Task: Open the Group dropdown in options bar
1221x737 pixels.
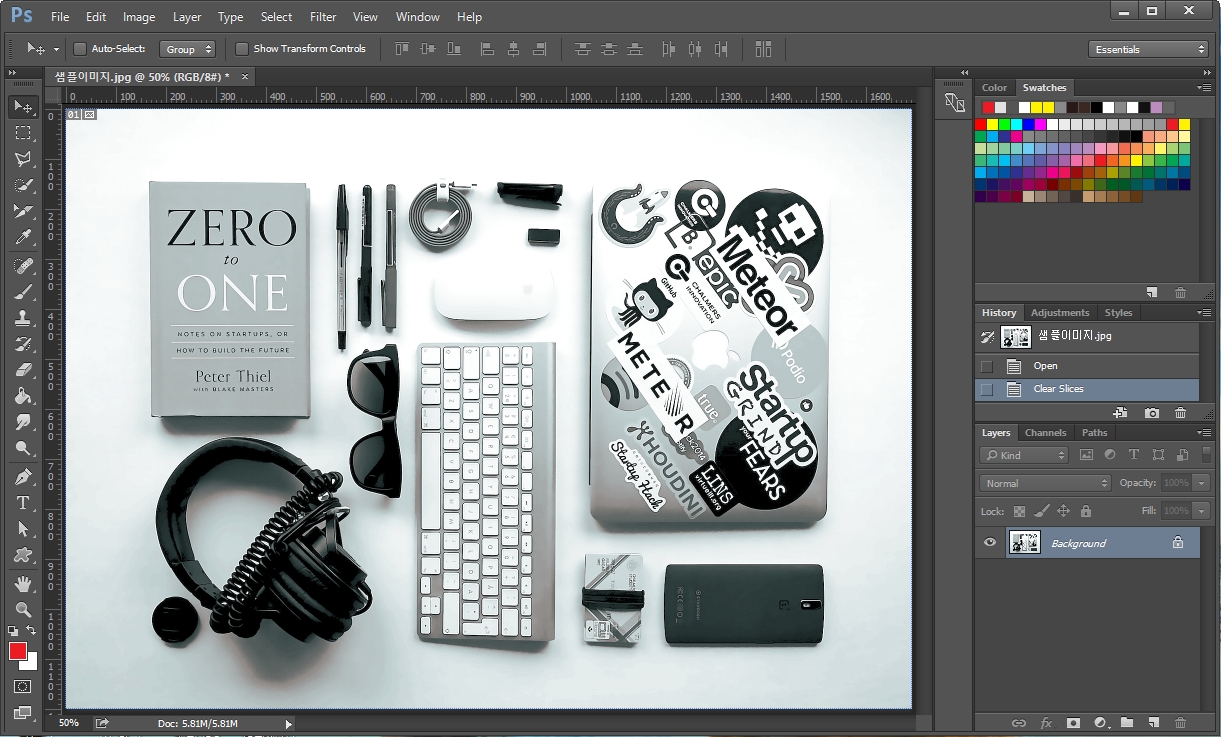Action: (187, 49)
